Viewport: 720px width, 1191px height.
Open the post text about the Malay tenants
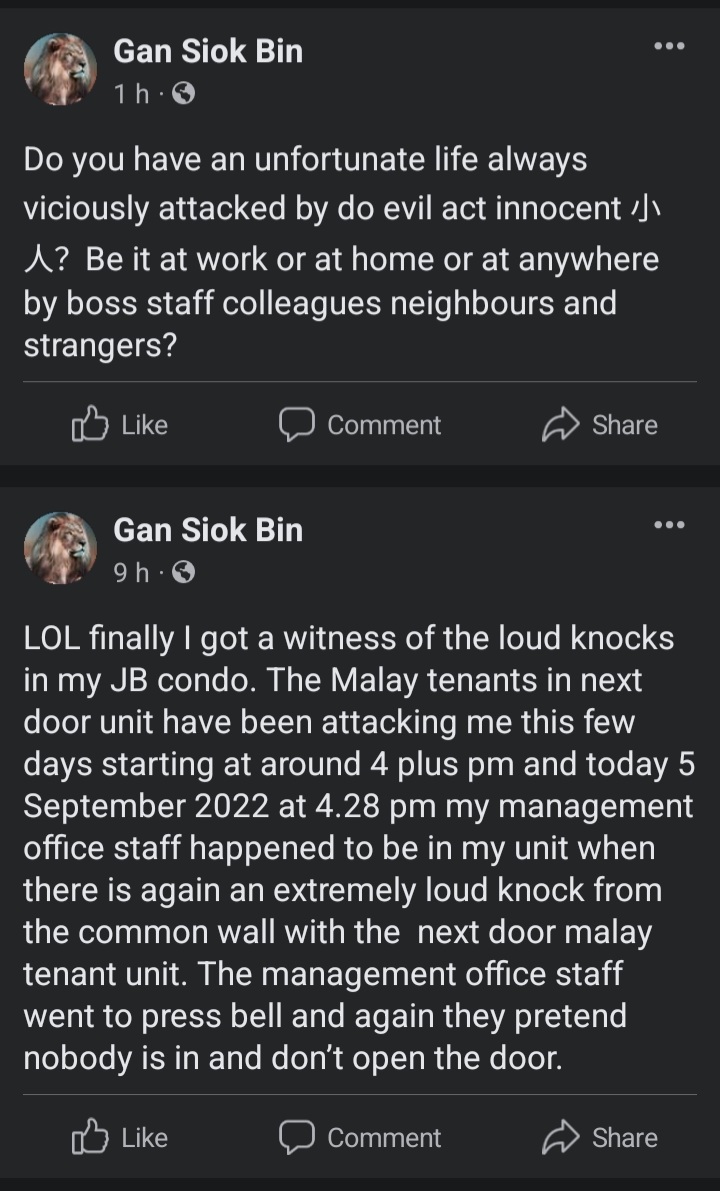[x=358, y=848]
